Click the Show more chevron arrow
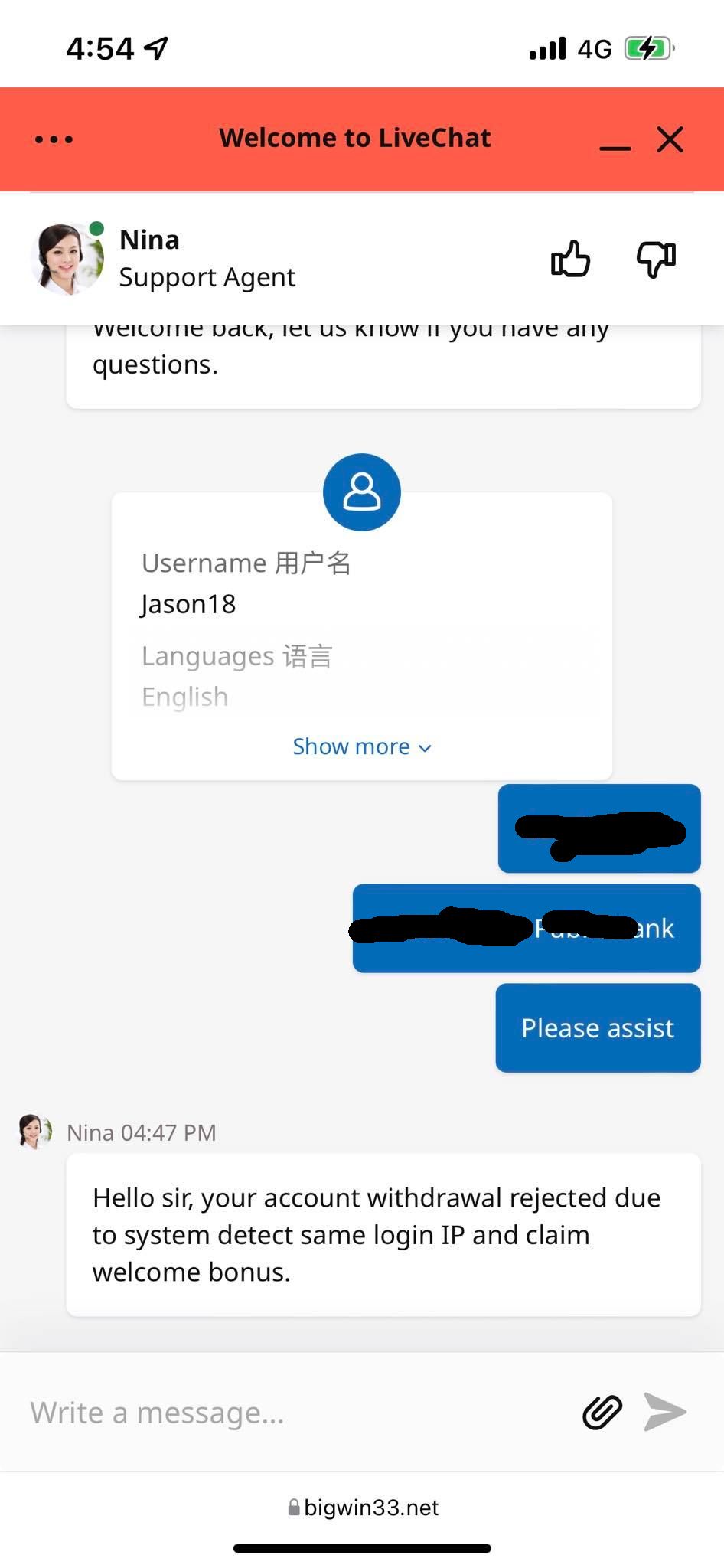The image size is (724, 1568). (426, 748)
